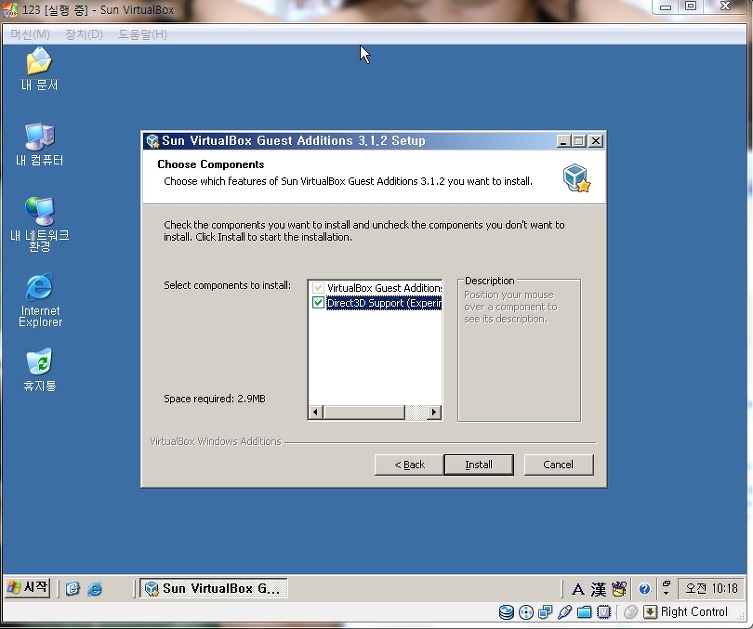The height and width of the screenshot is (629, 753).
Task: Click the < Back button
Action: [409, 465]
